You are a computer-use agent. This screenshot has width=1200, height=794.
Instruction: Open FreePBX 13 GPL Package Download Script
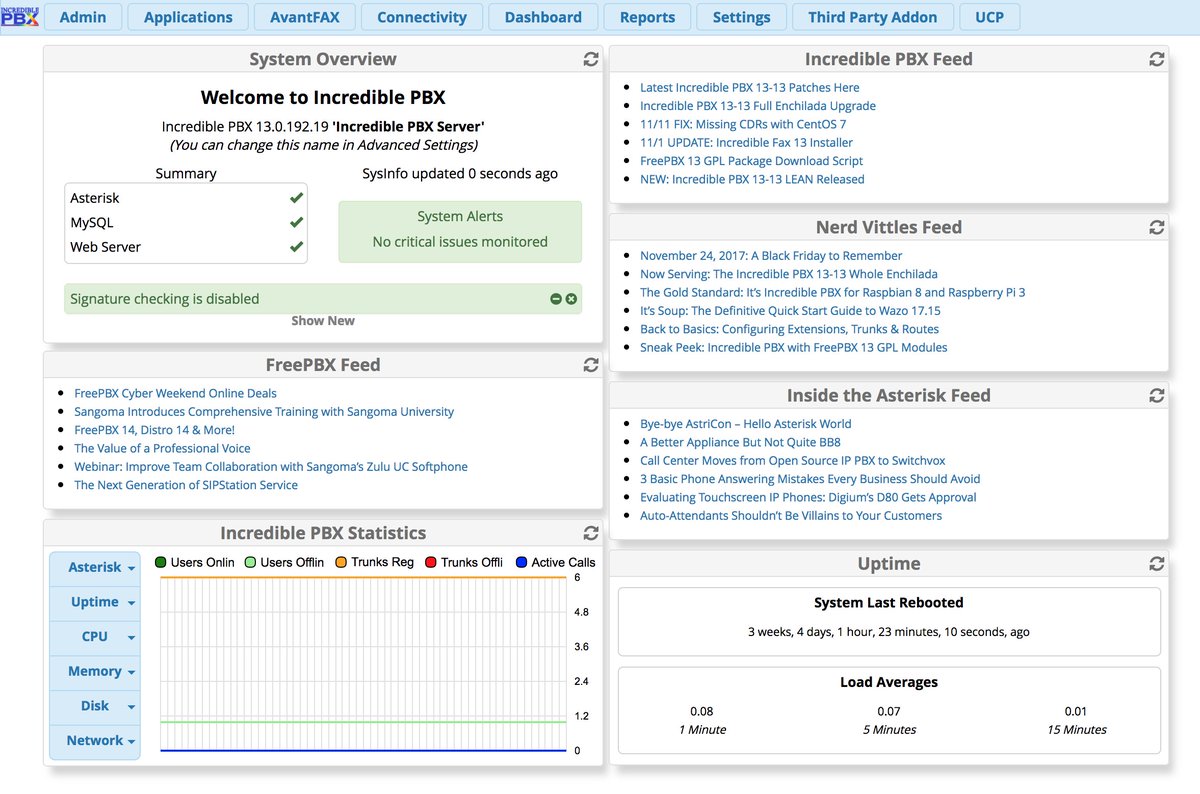pos(751,161)
